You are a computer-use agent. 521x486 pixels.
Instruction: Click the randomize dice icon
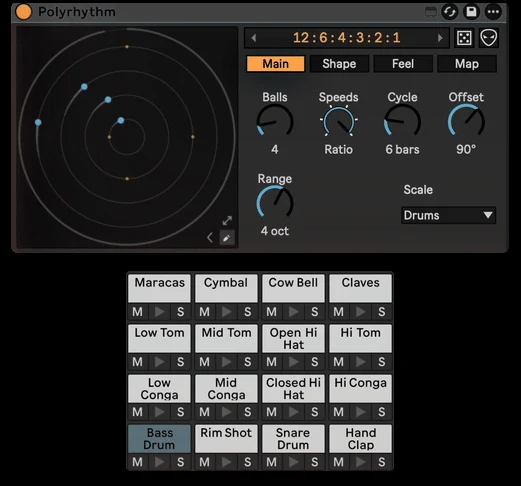tap(464, 38)
